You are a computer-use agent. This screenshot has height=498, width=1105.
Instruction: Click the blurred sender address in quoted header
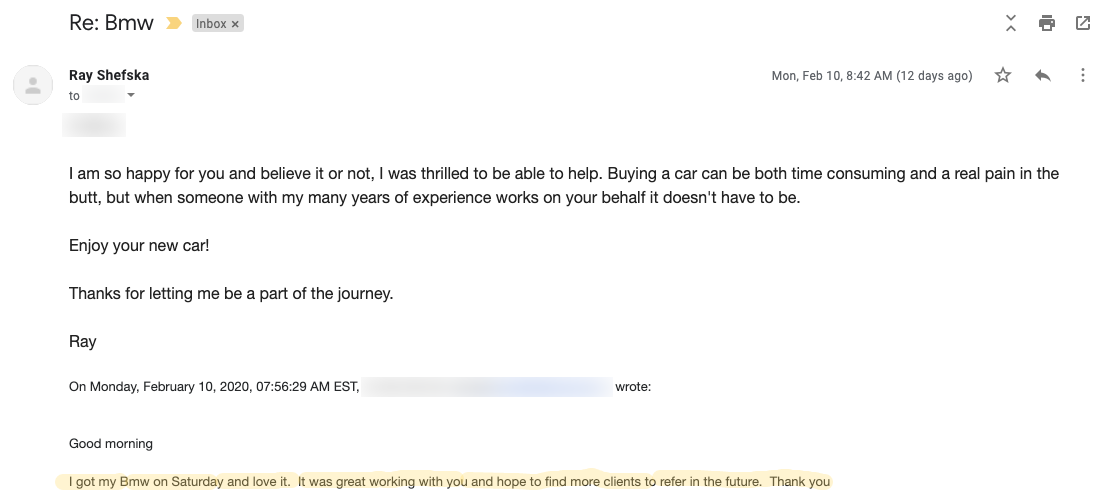click(x=487, y=387)
